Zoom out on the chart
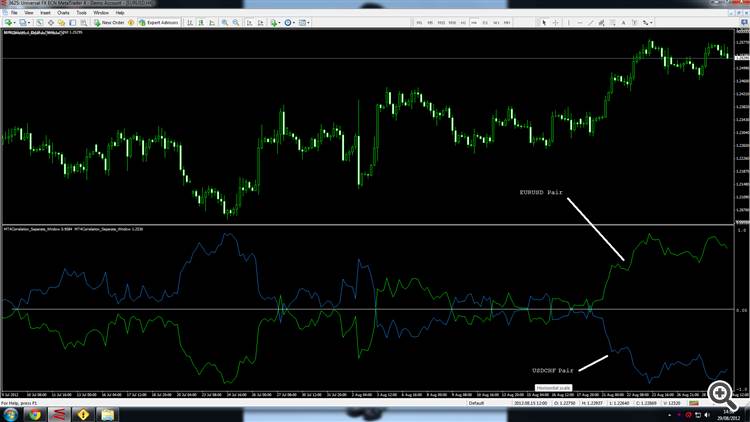Image resolution: width=750 pixels, height=422 pixels. [236, 22]
